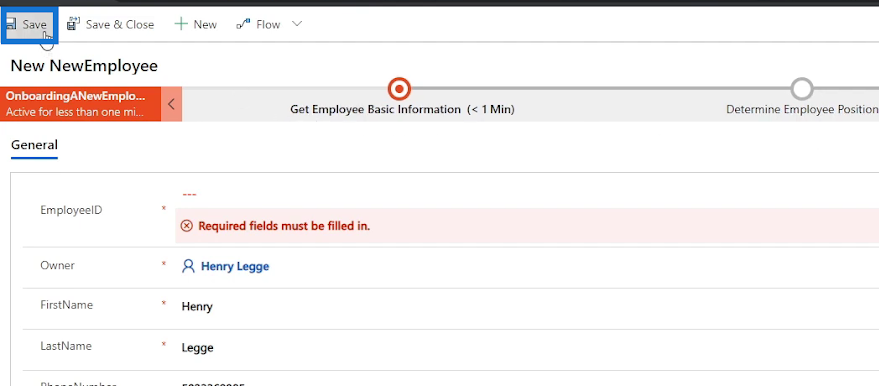Click the person icon beside Henry Legge

tap(188, 266)
